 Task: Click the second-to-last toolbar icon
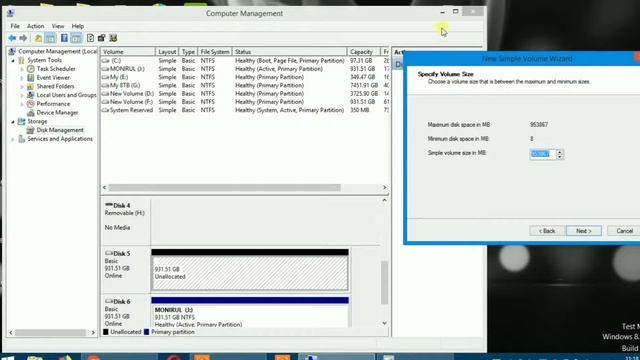(101, 38)
